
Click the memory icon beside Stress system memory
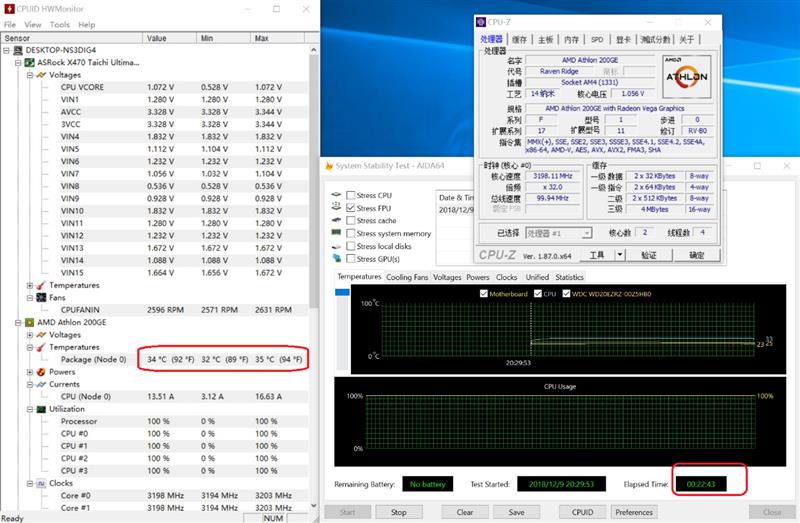(336, 233)
